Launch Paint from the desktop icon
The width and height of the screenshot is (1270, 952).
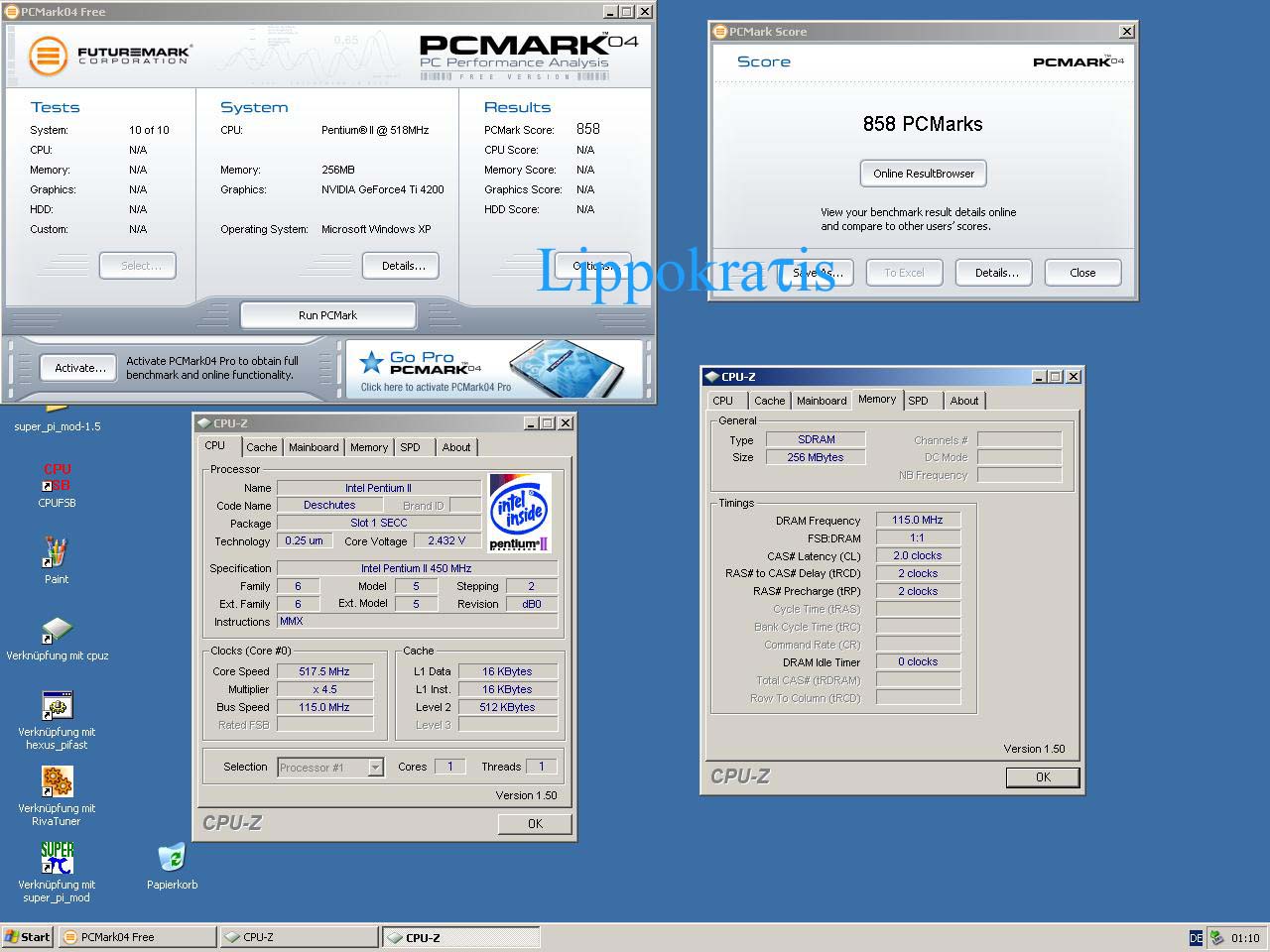[x=57, y=558]
